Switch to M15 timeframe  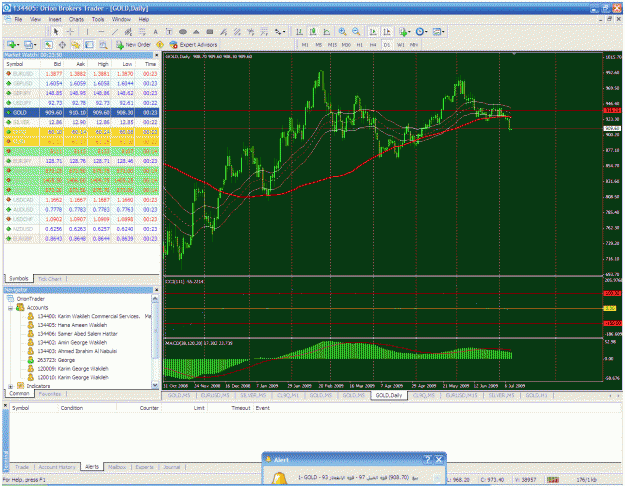[332, 45]
